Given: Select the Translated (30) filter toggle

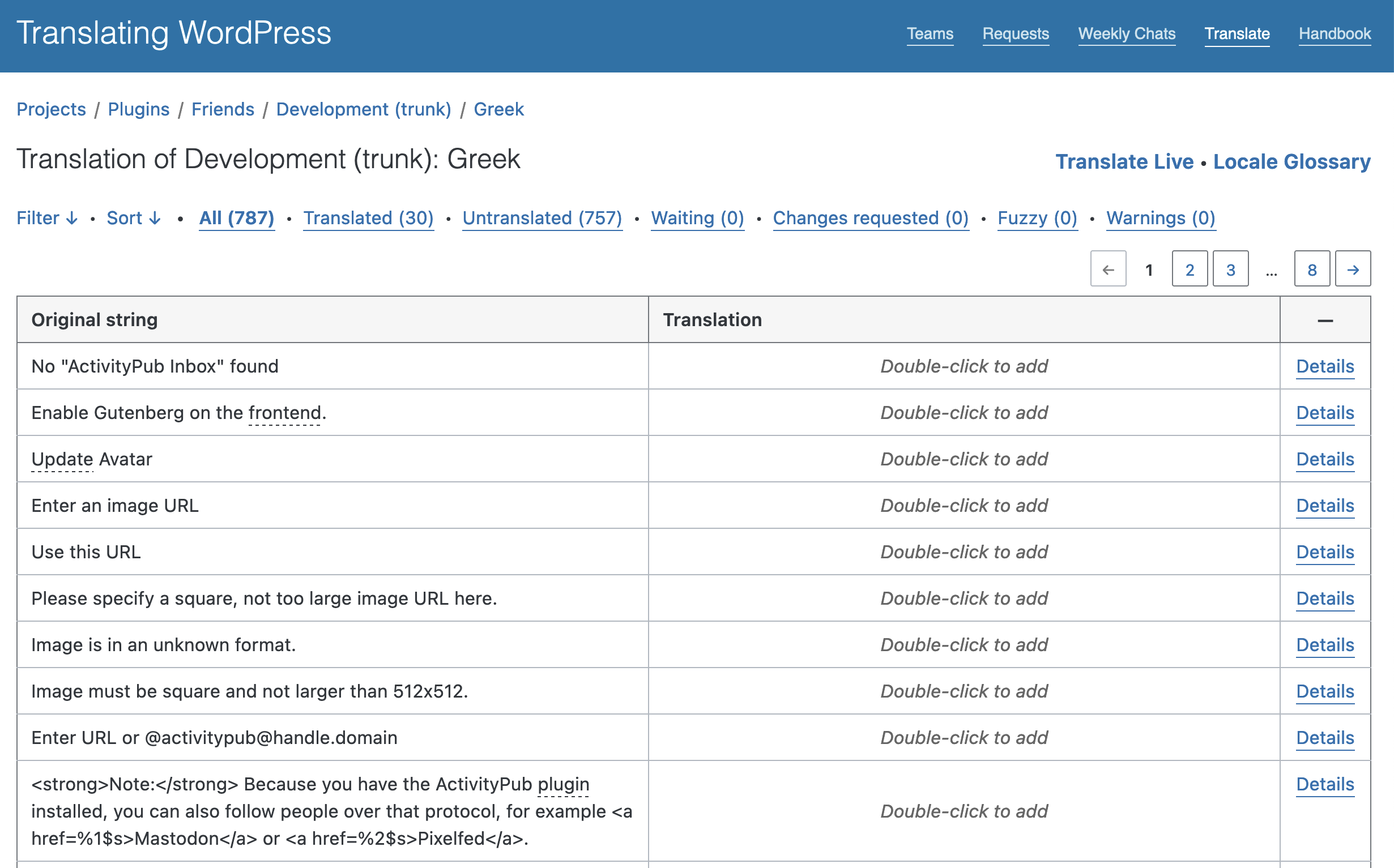Looking at the screenshot, I should pos(368,218).
